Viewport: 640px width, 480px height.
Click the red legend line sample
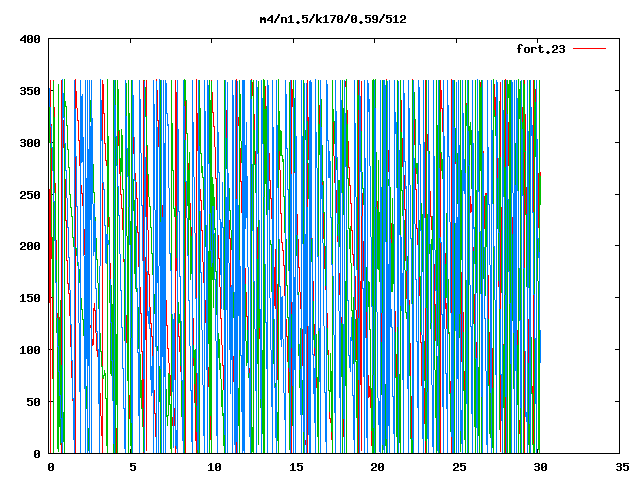pos(589,49)
